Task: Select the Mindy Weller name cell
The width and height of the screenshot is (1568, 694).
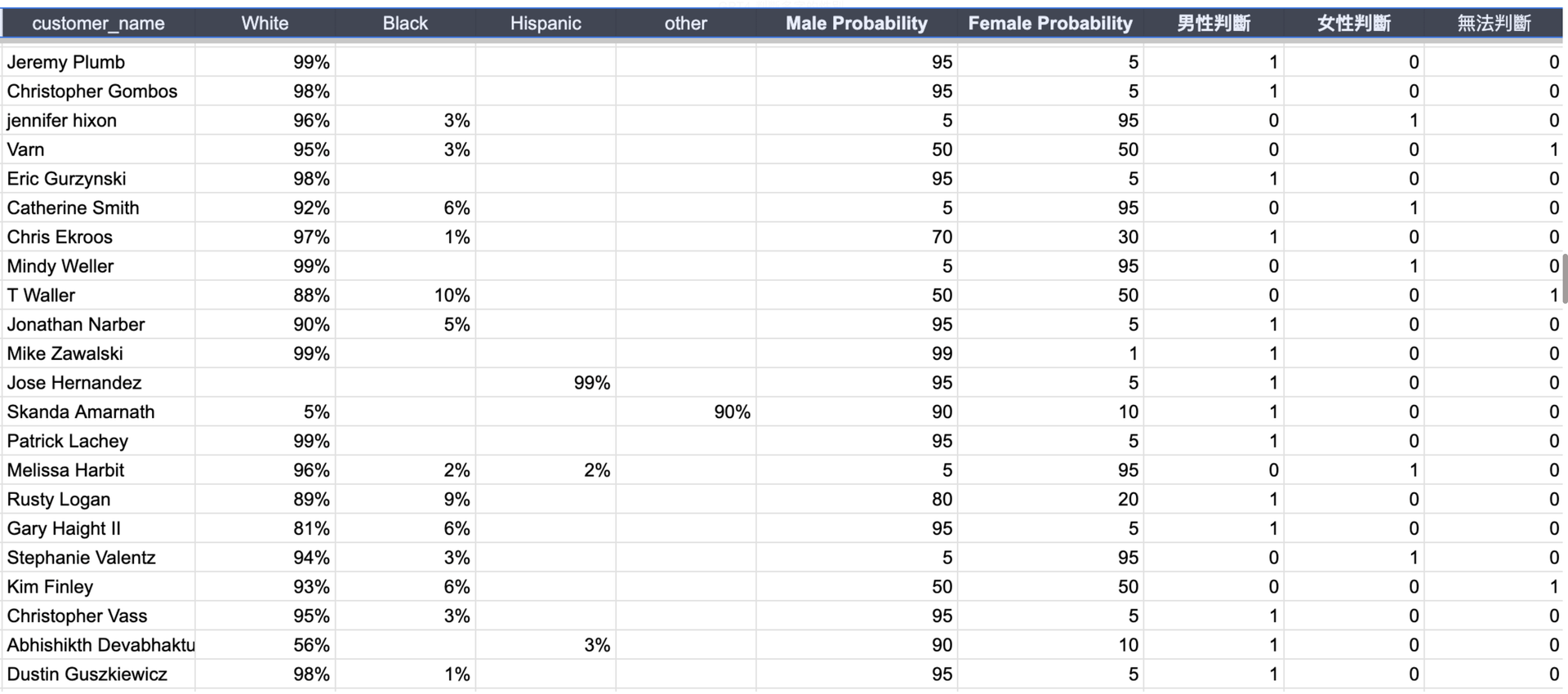Action: 60,266
